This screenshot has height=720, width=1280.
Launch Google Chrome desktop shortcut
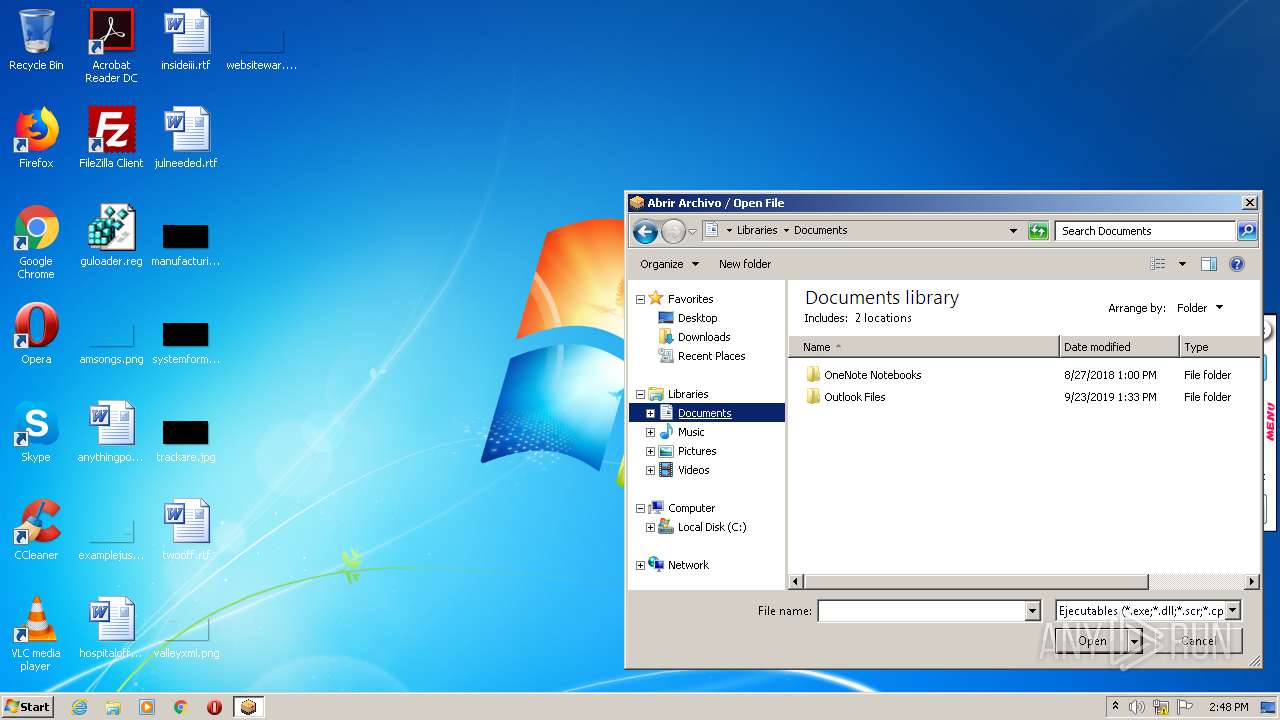(36, 242)
